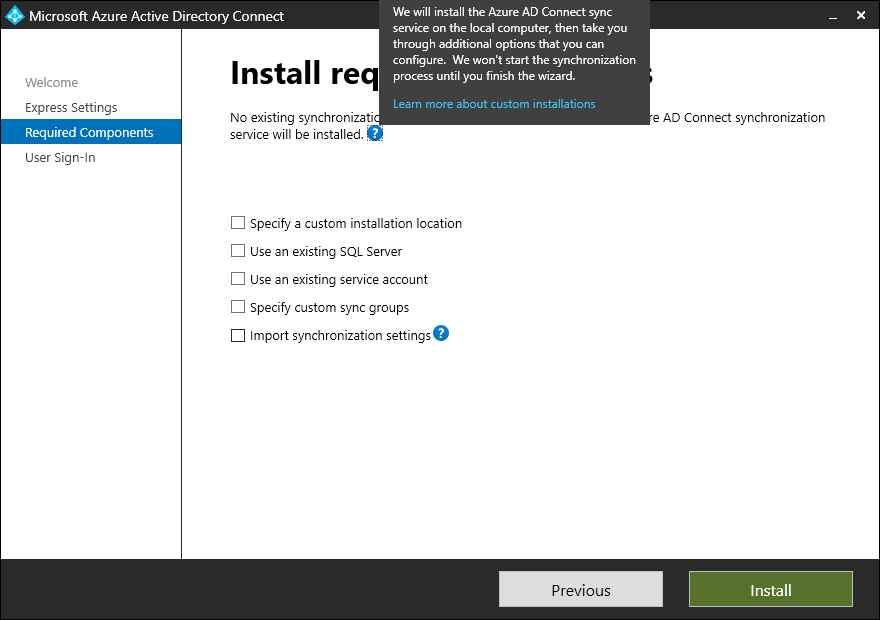Check Import synchronization settings
The height and width of the screenshot is (620, 880).
238,336
